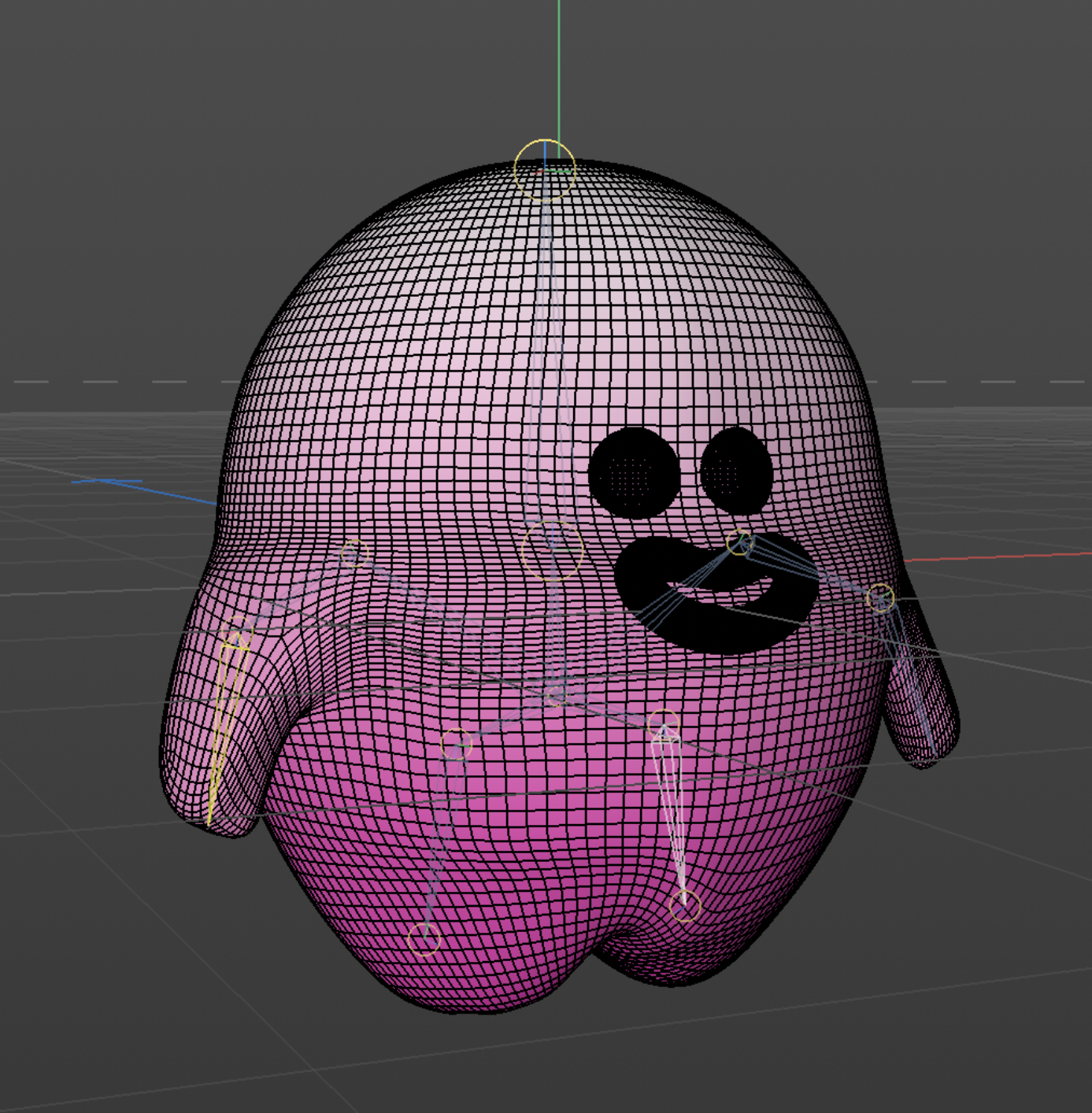This screenshot has height=1113, width=1092.
Task: Select the joint circle at the body's center chest
Action: [x=553, y=550]
